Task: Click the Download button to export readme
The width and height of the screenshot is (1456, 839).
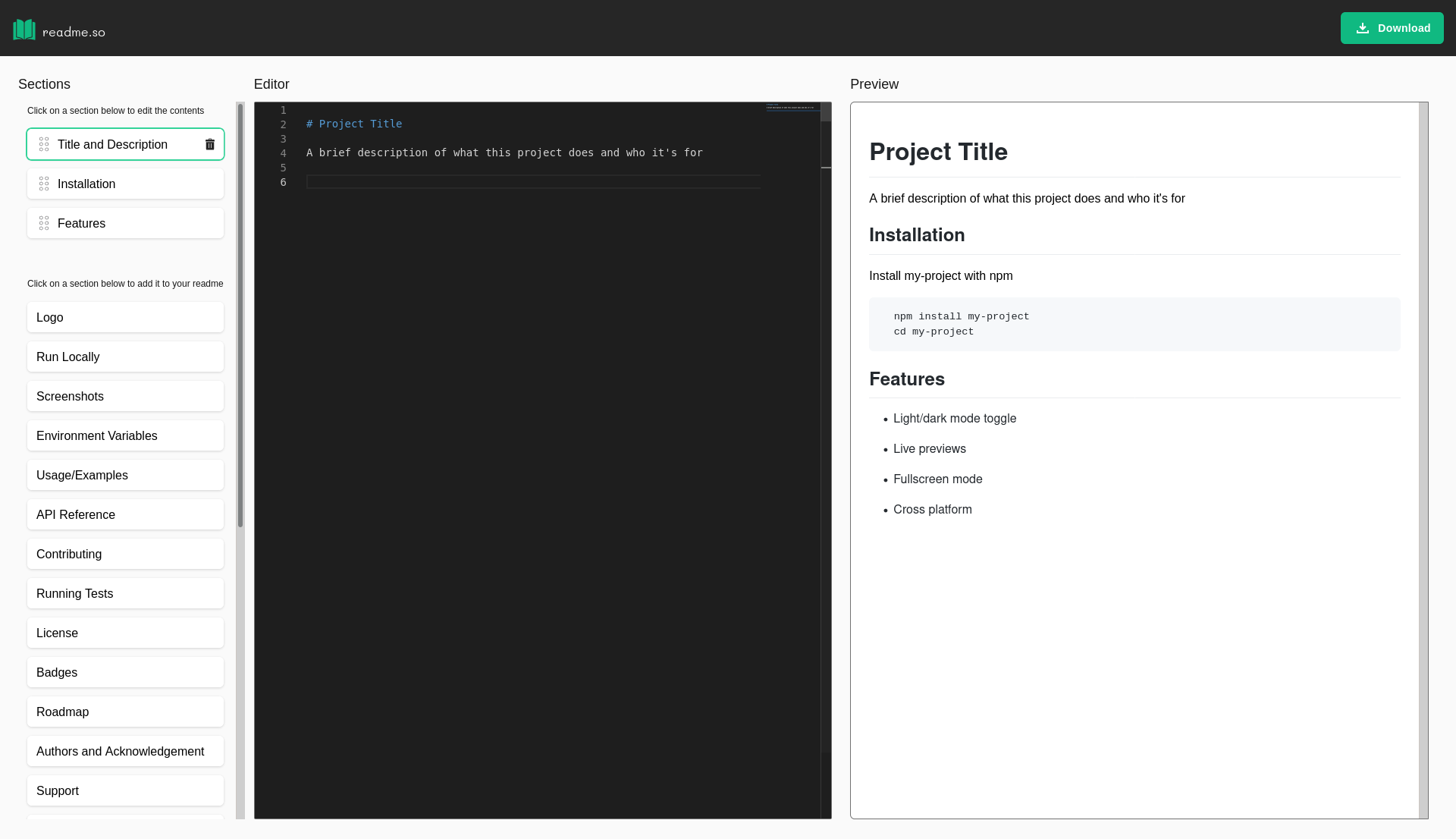Action: [1392, 28]
